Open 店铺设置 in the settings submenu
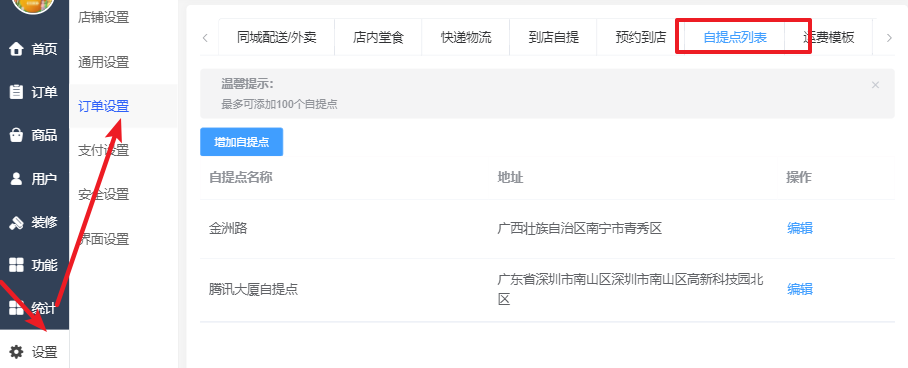The image size is (908, 368). point(104,17)
